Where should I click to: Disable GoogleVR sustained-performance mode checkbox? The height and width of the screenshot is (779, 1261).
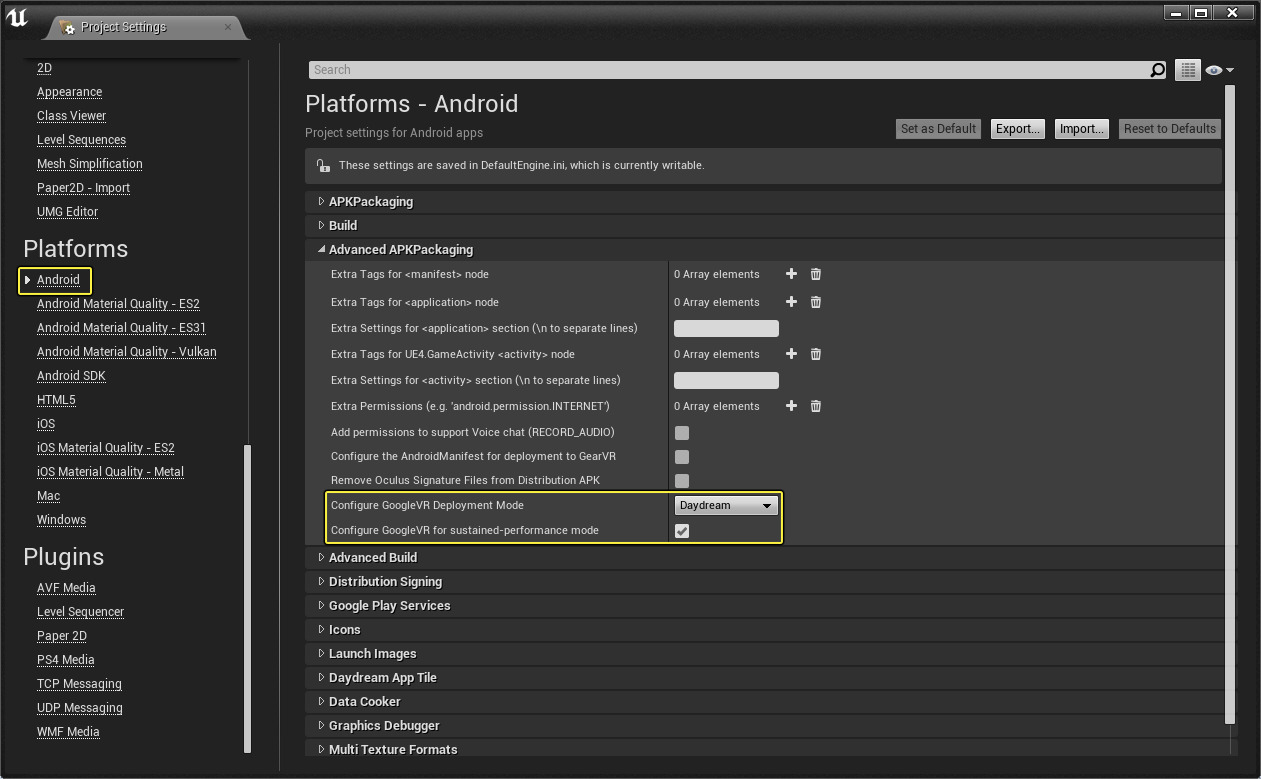click(x=682, y=531)
